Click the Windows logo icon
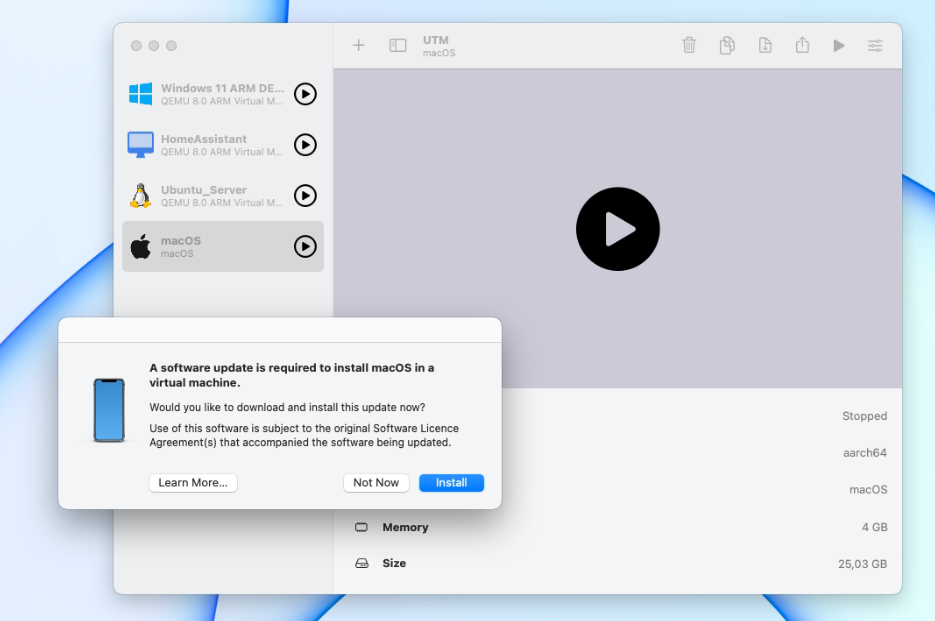Image resolution: width=935 pixels, height=621 pixels. coord(141,94)
